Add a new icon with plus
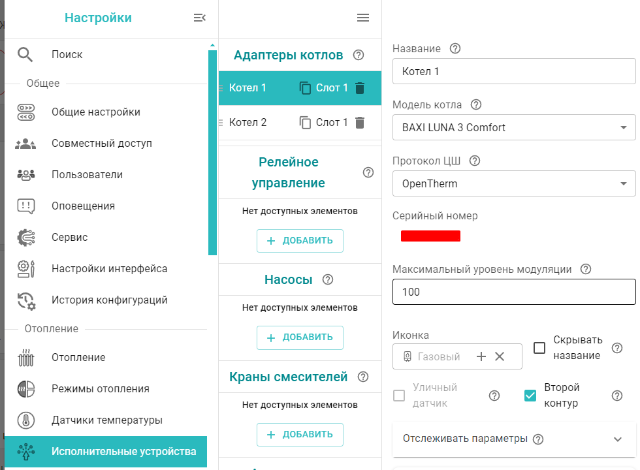The width and height of the screenshot is (640, 470). 481,356
